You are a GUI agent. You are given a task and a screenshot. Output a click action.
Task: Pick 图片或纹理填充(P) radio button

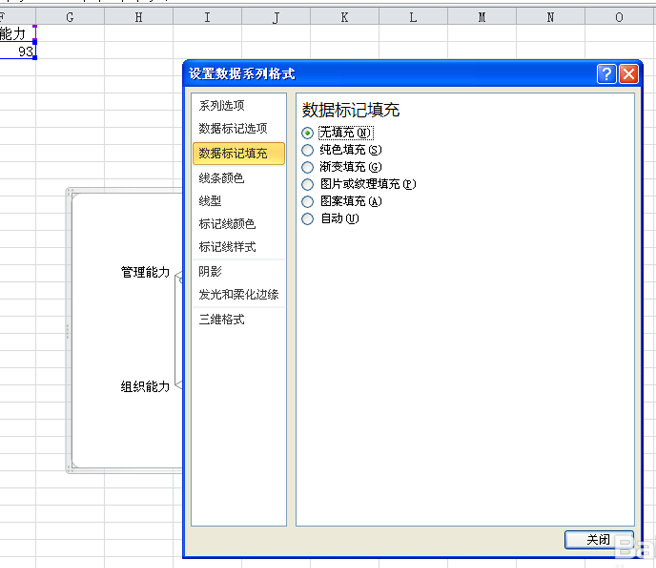click(308, 184)
